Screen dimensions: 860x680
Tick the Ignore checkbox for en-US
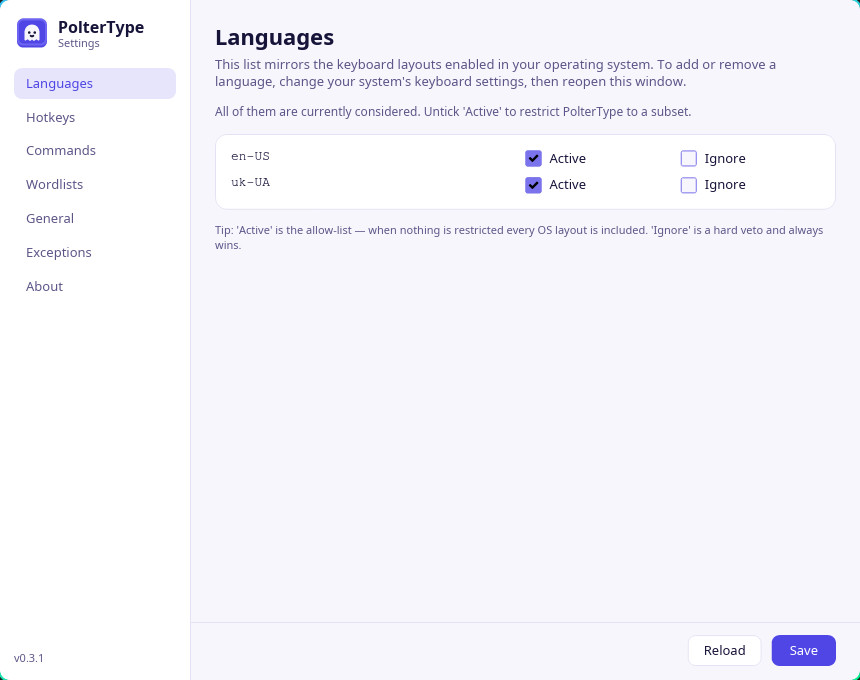[688, 158]
